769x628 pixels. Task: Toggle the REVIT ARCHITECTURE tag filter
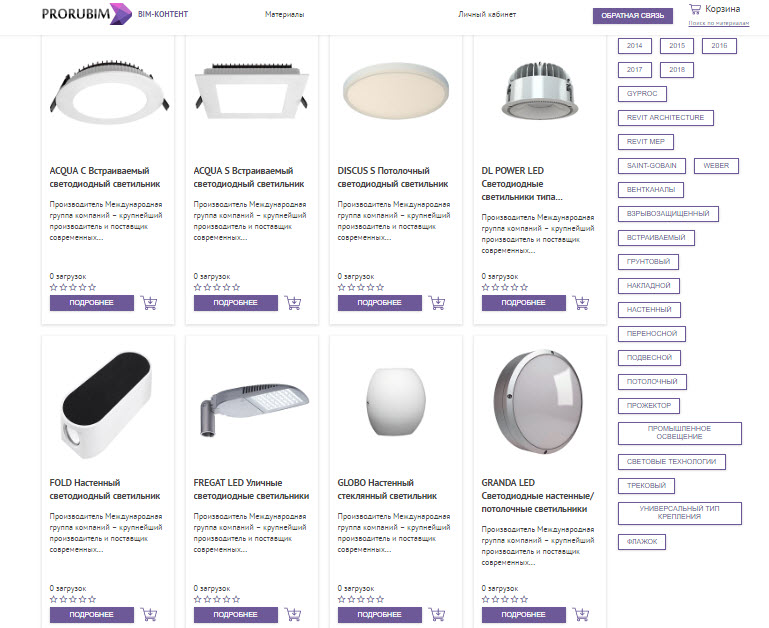666,118
